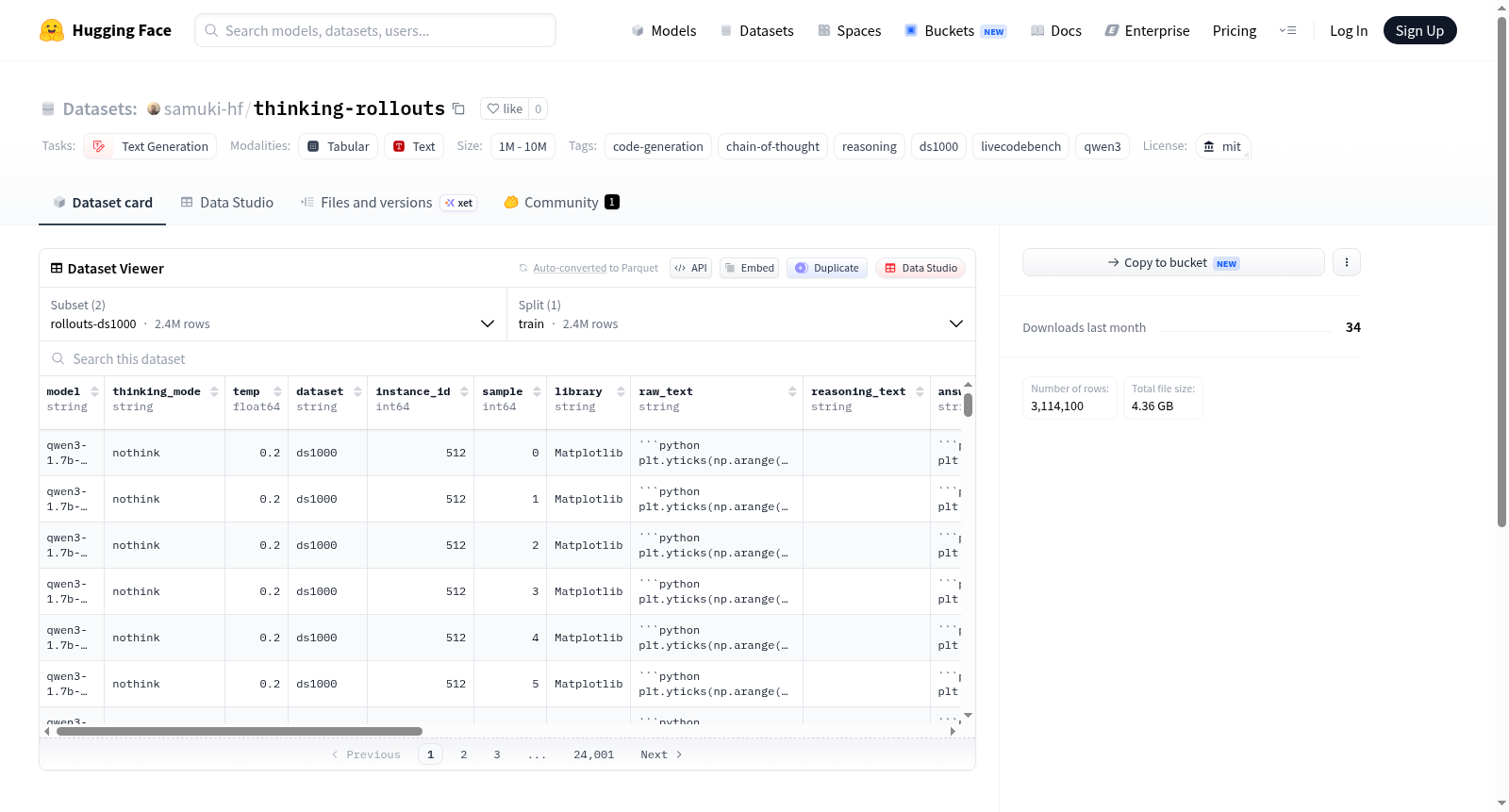Go to page 3 of the table

point(497,754)
